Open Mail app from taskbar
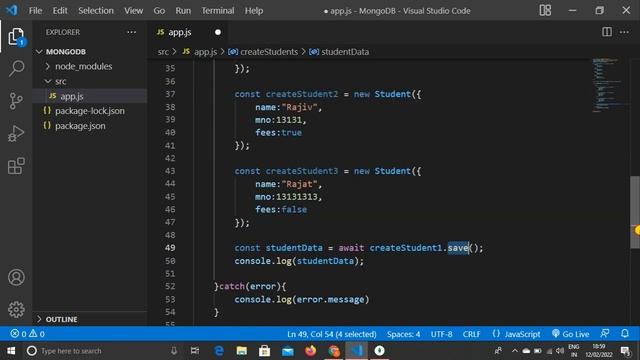Image resolution: width=640 pixels, height=360 pixels. point(288,351)
